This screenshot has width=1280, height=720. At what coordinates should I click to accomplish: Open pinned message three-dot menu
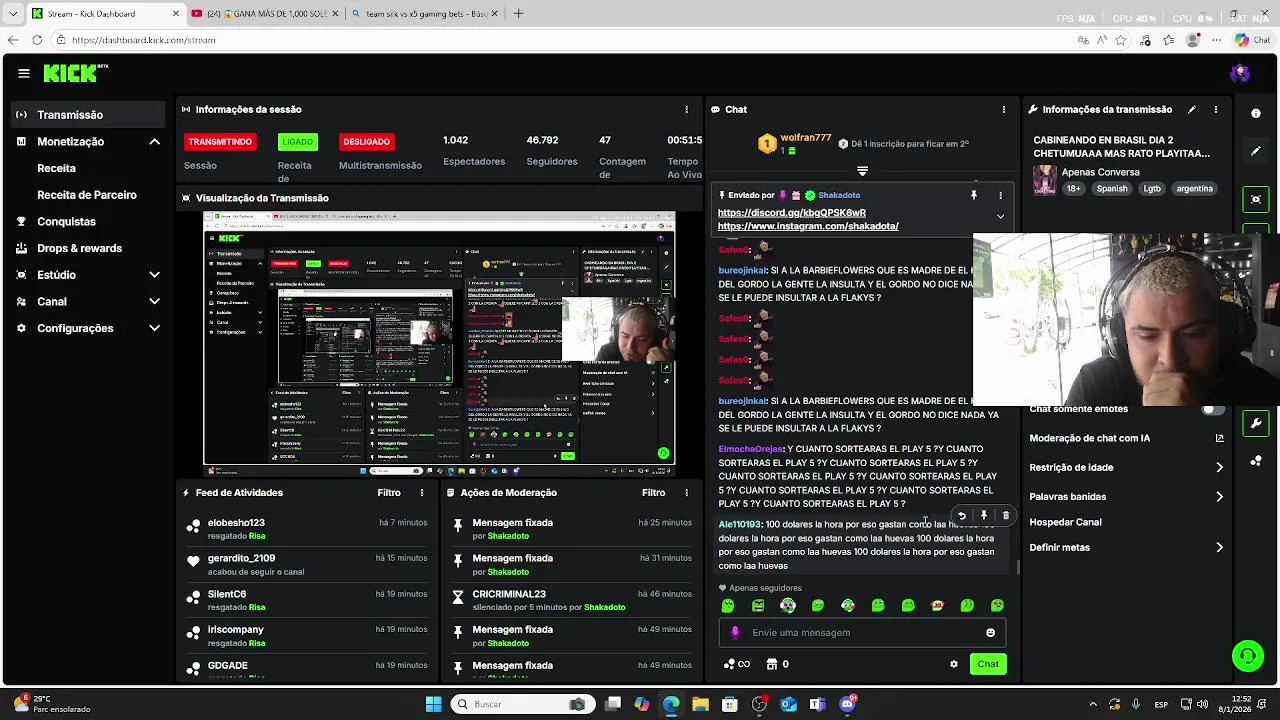tap(1000, 195)
